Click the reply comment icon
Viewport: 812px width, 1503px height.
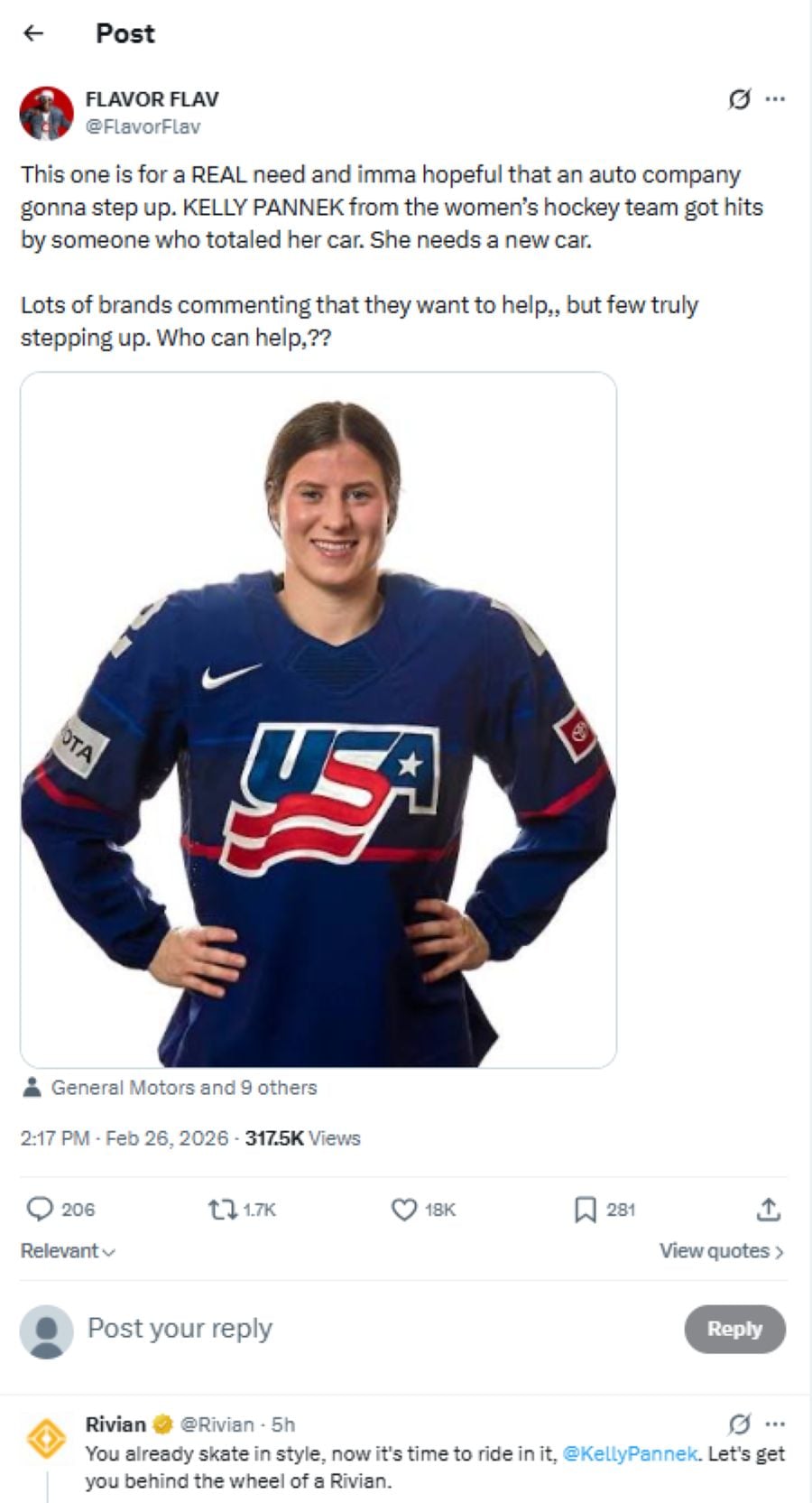point(41,1209)
